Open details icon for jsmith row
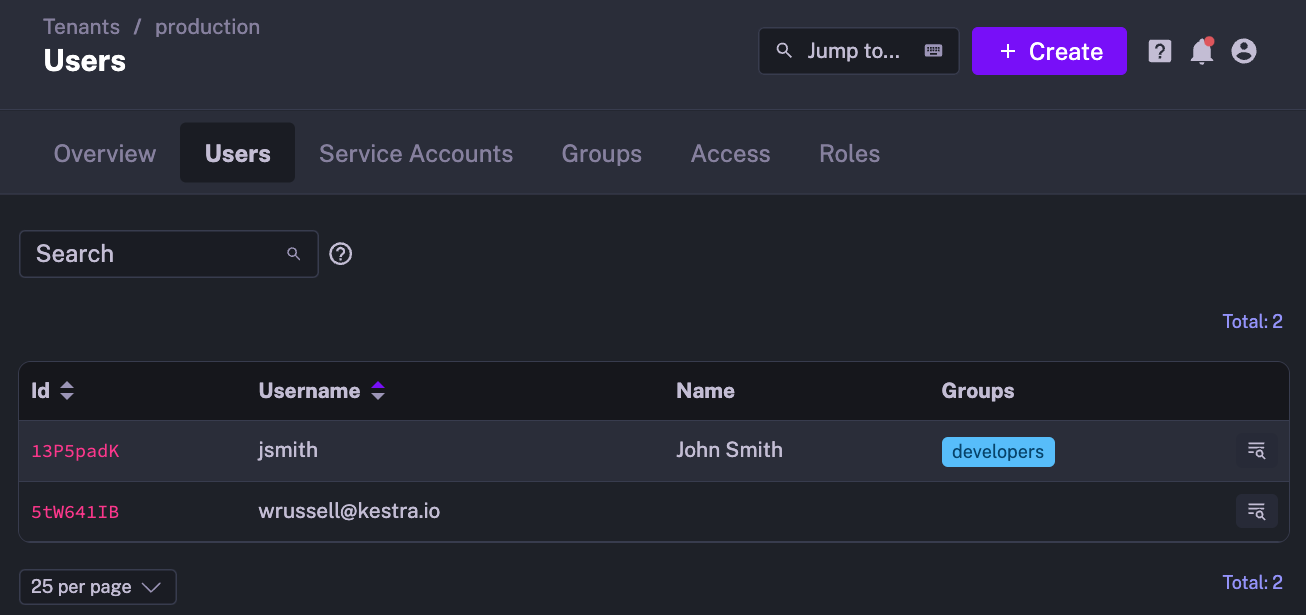This screenshot has width=1306, height=615. click(x=1256, y=451)
